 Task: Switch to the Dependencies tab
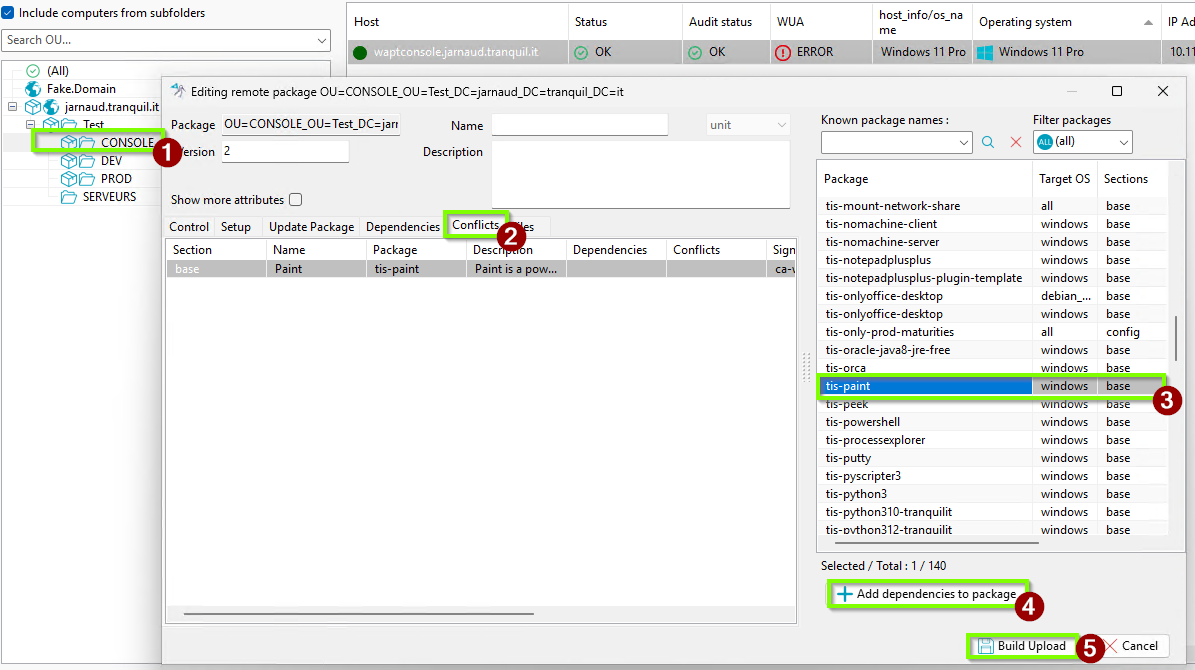point(402,226)
